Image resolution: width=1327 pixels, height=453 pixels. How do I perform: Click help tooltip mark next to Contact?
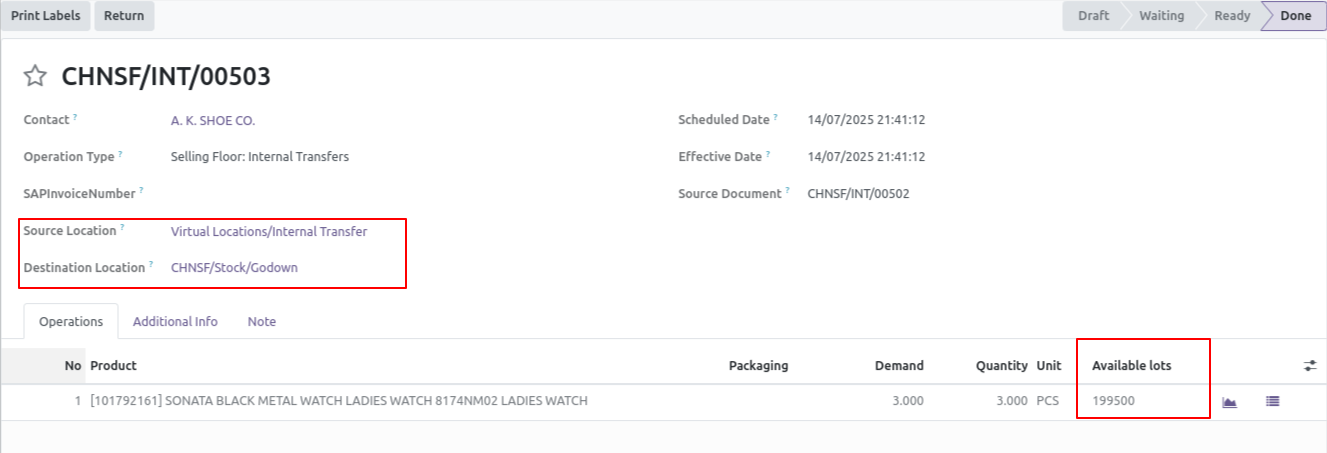75,117
